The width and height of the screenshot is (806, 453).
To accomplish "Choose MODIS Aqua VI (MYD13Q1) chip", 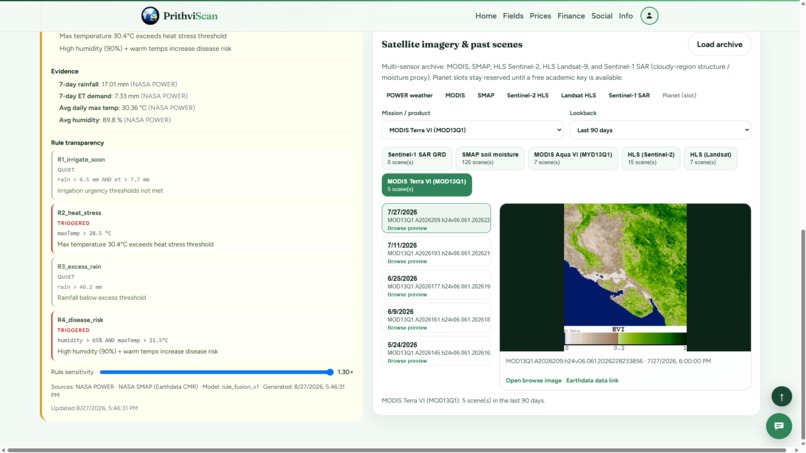I will tap(573, 158).
